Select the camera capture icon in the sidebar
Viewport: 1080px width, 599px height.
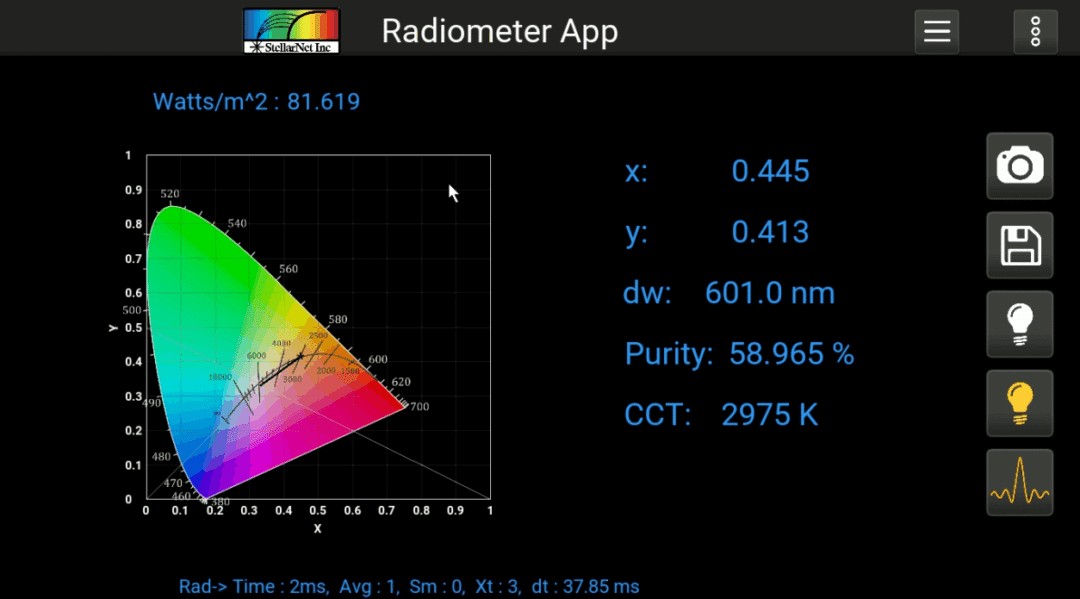pos(1019,166)
